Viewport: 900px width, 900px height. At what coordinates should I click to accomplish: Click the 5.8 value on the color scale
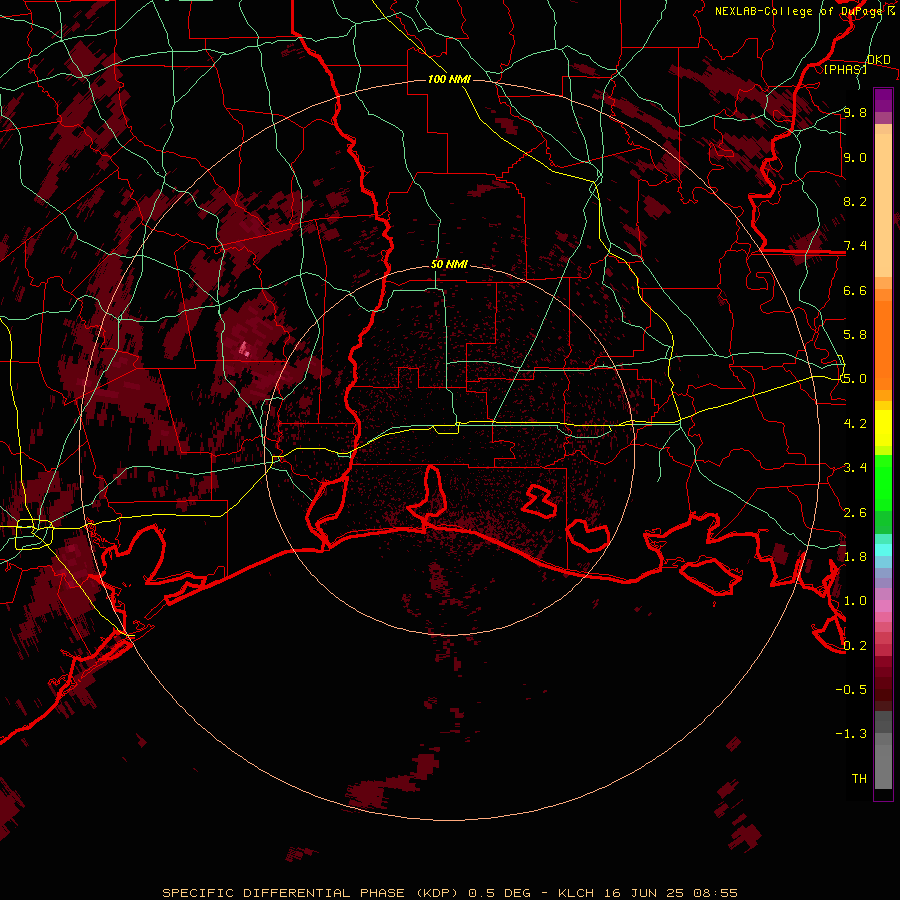coord(855,334)
